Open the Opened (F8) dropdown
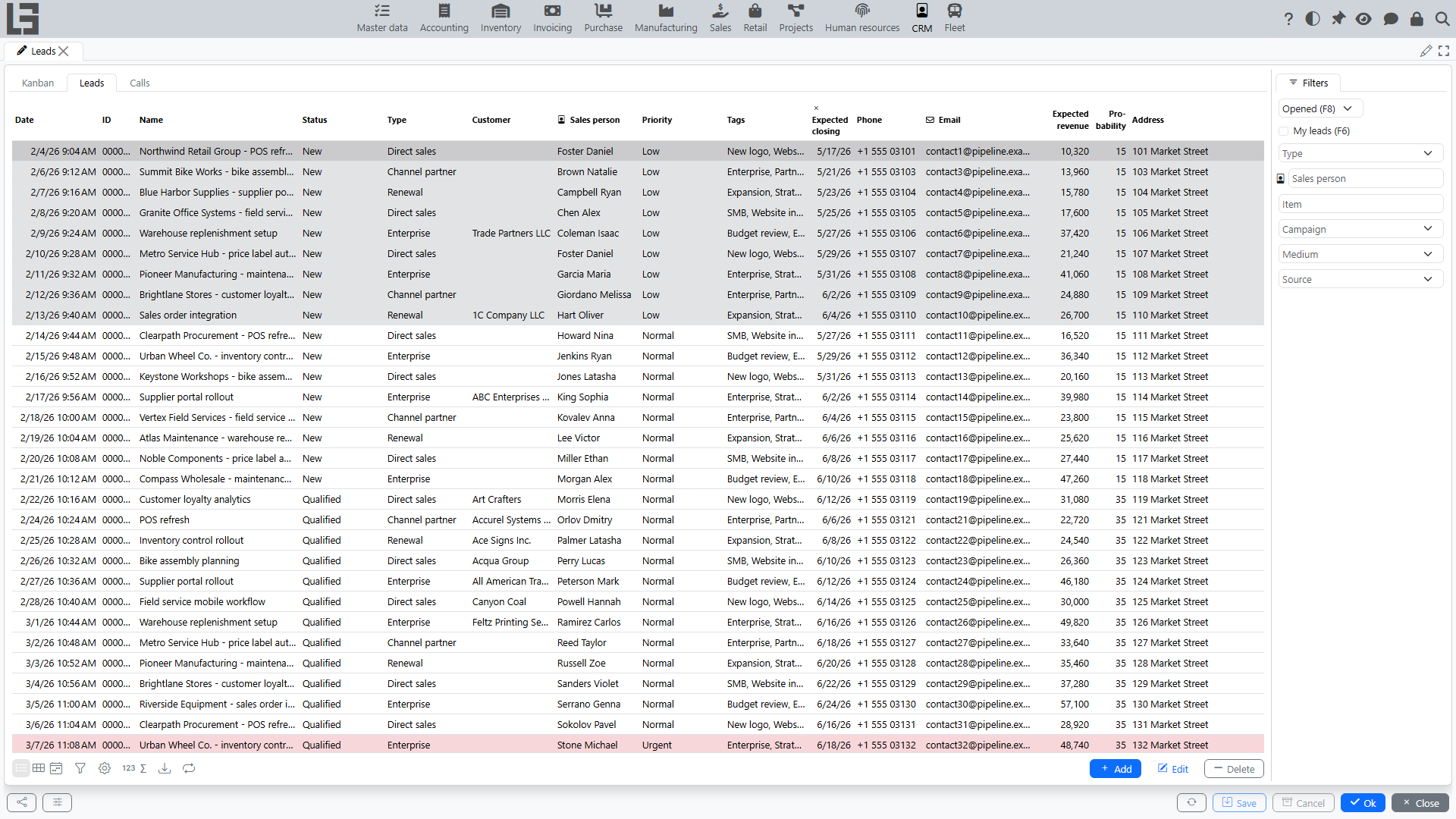 (x=1320, y=108)
